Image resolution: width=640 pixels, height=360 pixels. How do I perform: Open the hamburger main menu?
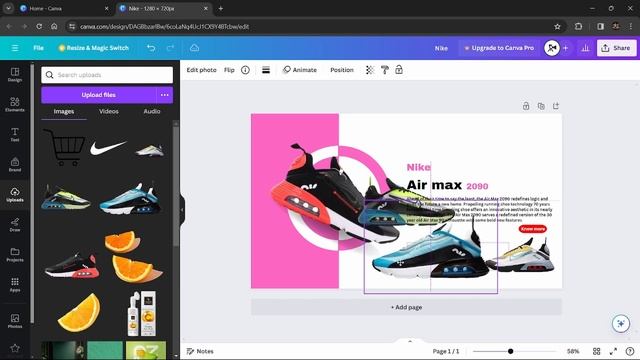(15, 48)
